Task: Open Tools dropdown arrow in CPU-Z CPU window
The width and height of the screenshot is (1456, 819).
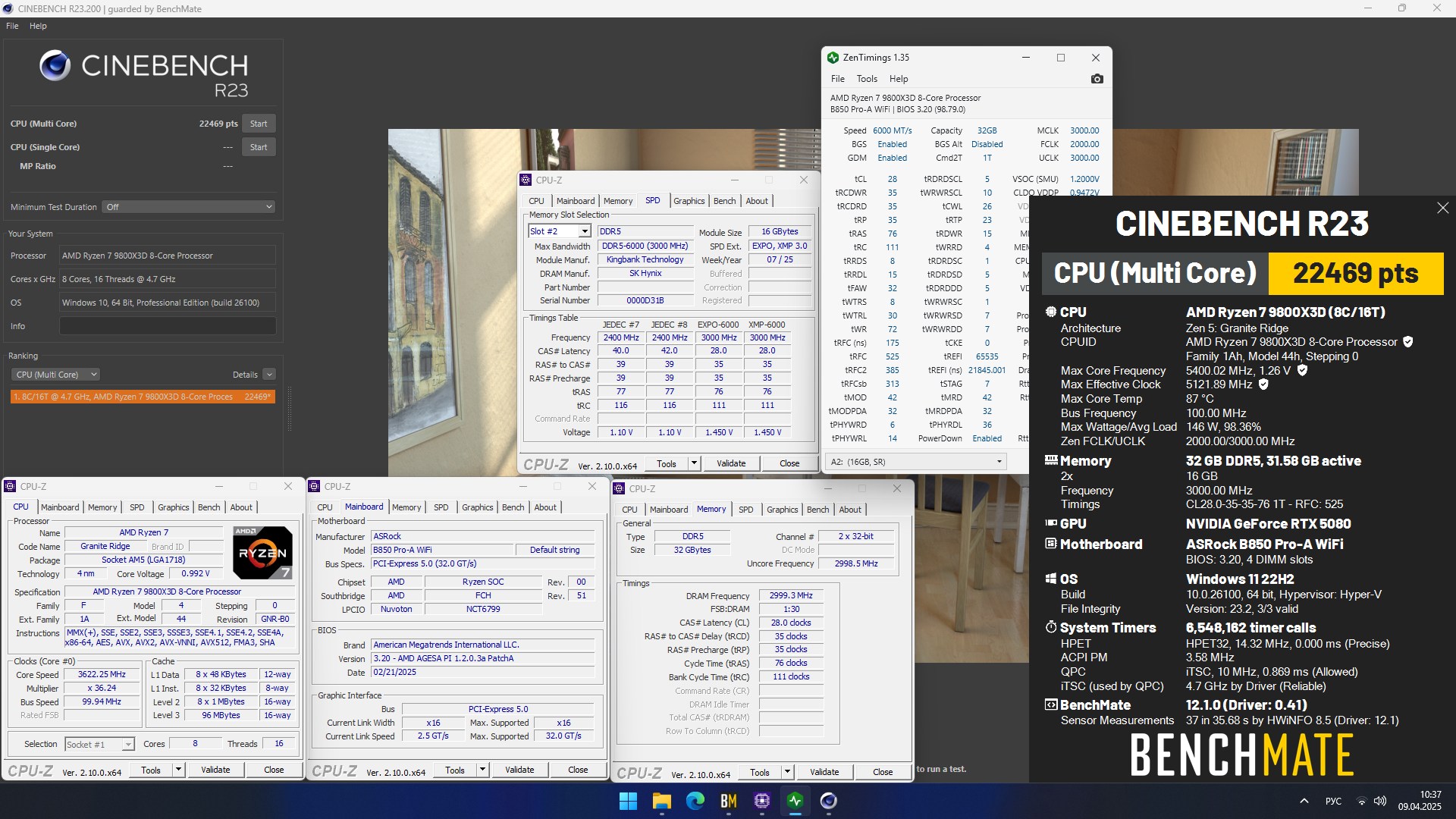Action: 178,770
